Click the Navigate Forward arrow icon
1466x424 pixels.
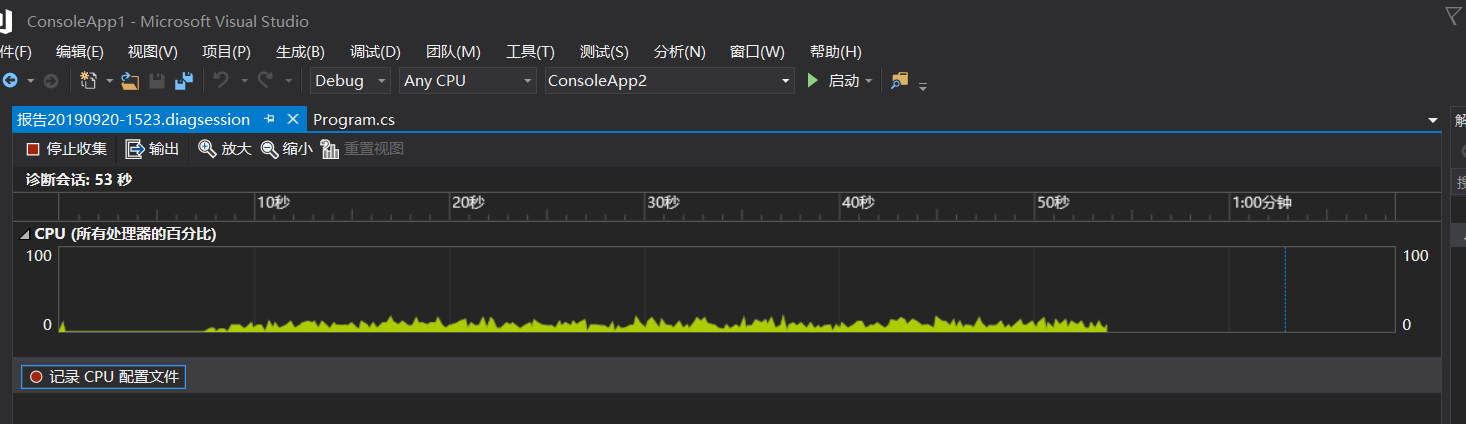pyautogui.click(x=50, y=80)
